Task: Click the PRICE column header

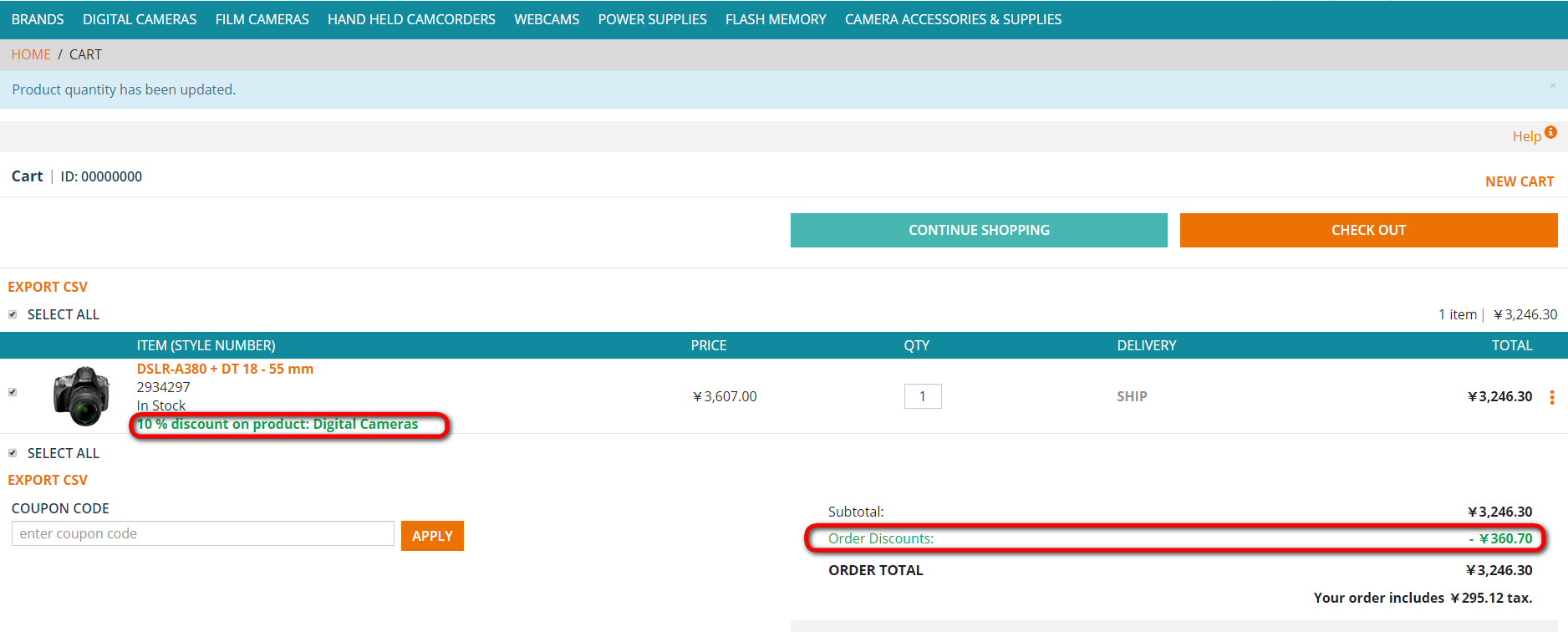Action: [709, 345]
